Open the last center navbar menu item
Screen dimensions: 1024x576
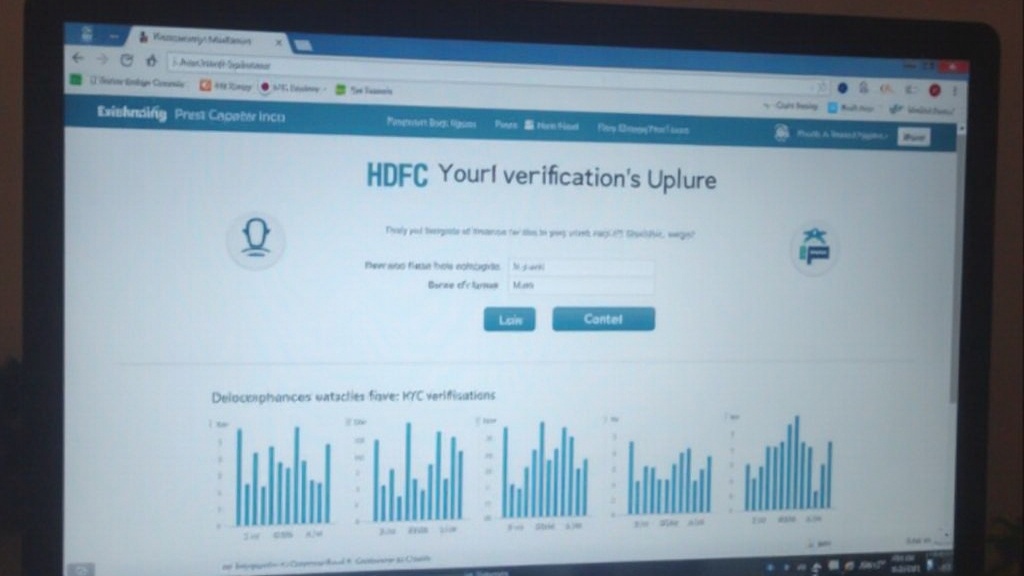pyautogui.click(x=643, y=129)
